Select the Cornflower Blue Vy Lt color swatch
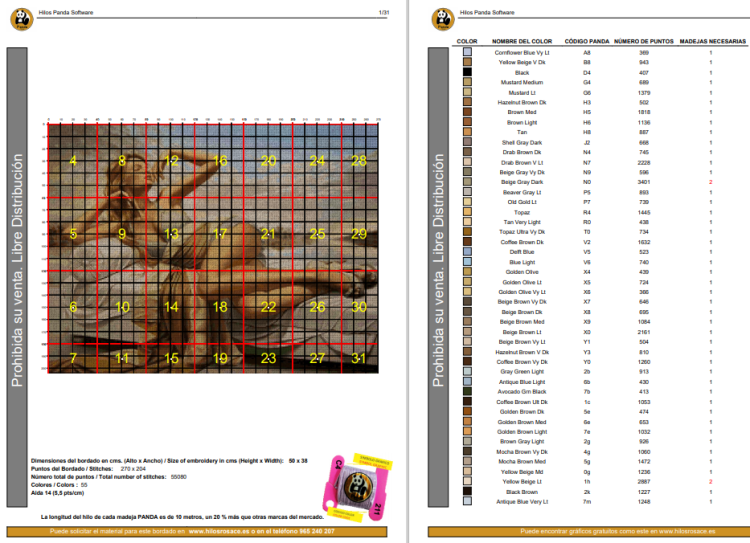This screenshot has height=543, width=750. [467, 52]
